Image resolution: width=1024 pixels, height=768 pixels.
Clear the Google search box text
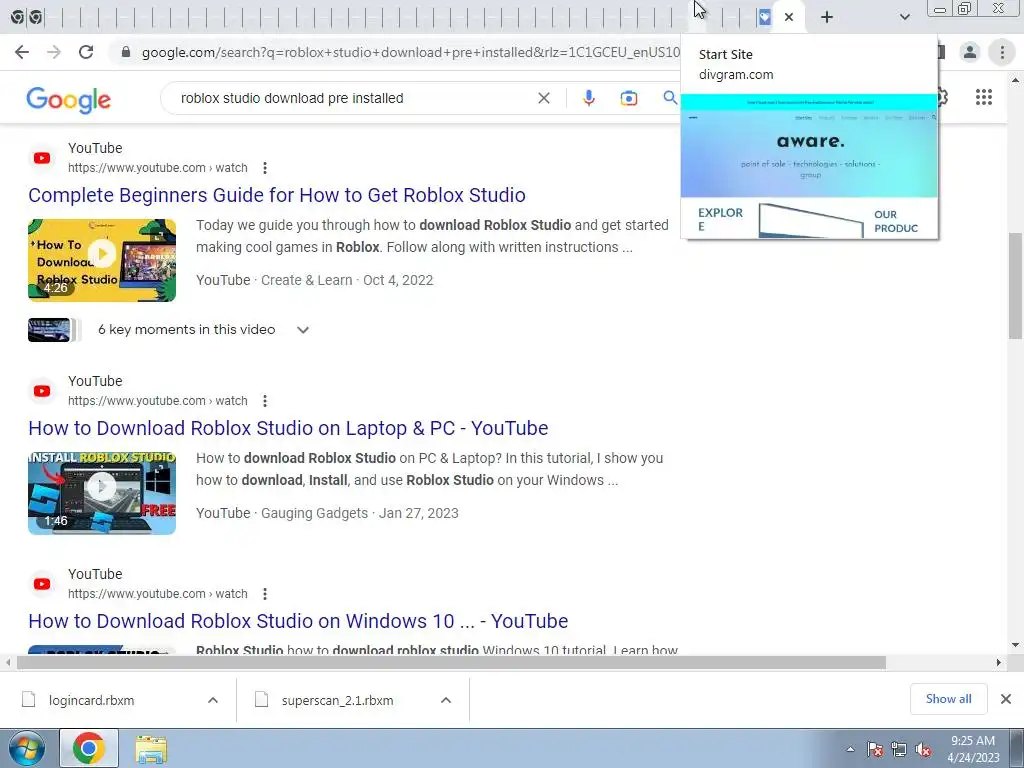(x=543, y=98)
